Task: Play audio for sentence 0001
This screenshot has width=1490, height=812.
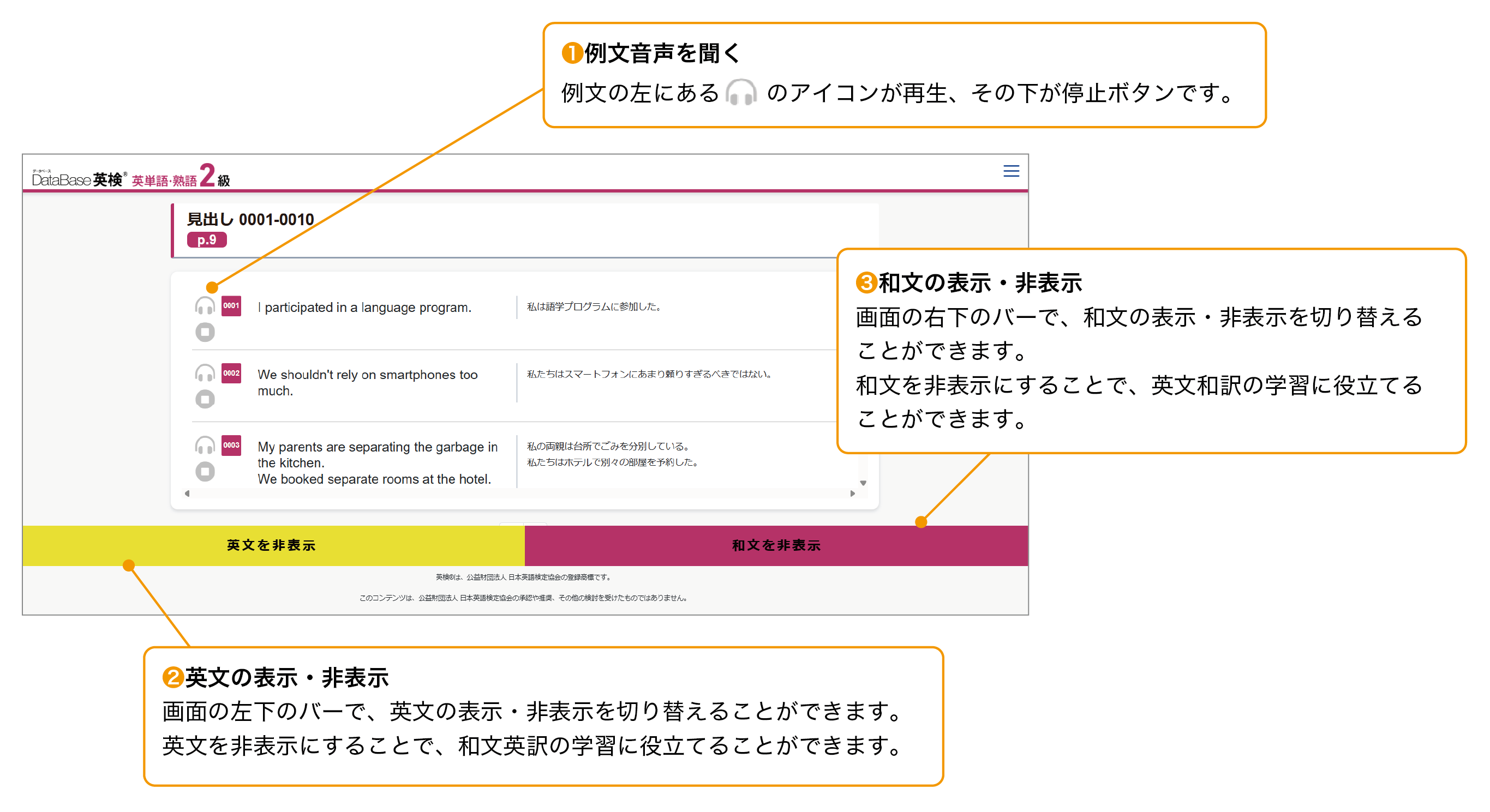Action: [x=205, y=306]
